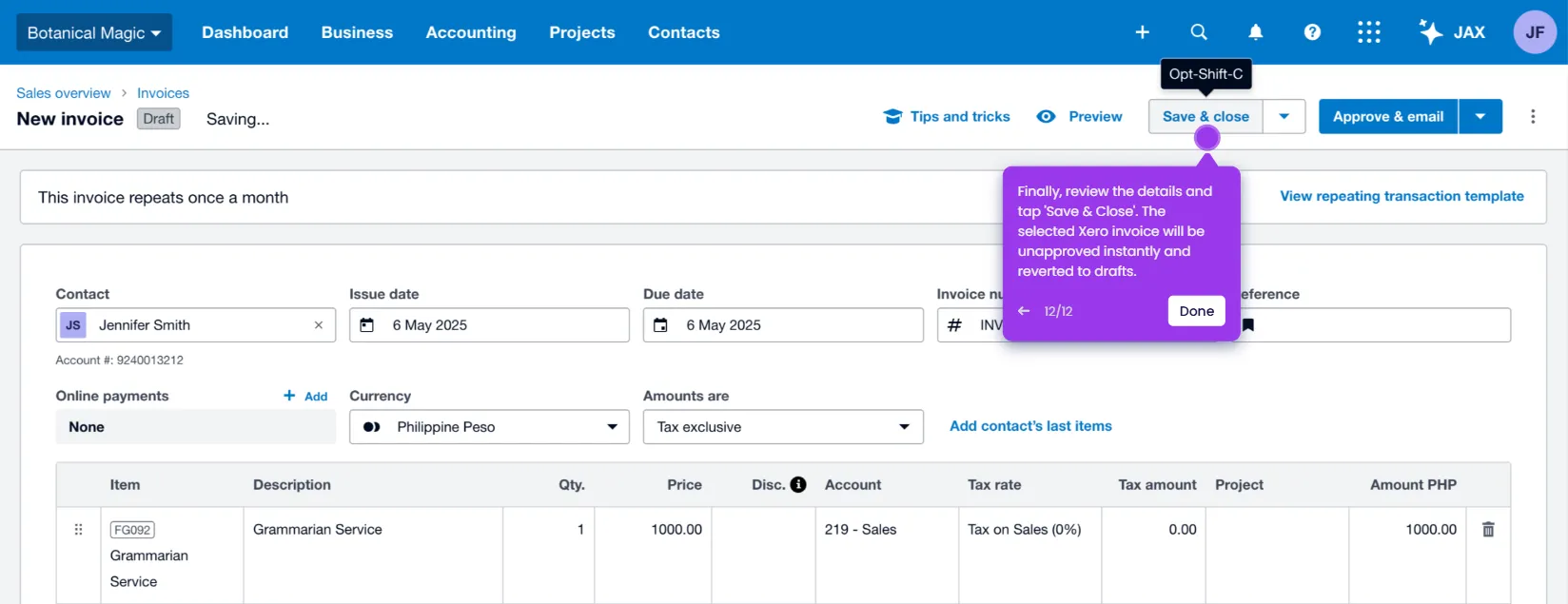Open the Botanical Magic organisation menu
Image resolution: width=1568 pixels, height=604 pixels.
point(94,32)
